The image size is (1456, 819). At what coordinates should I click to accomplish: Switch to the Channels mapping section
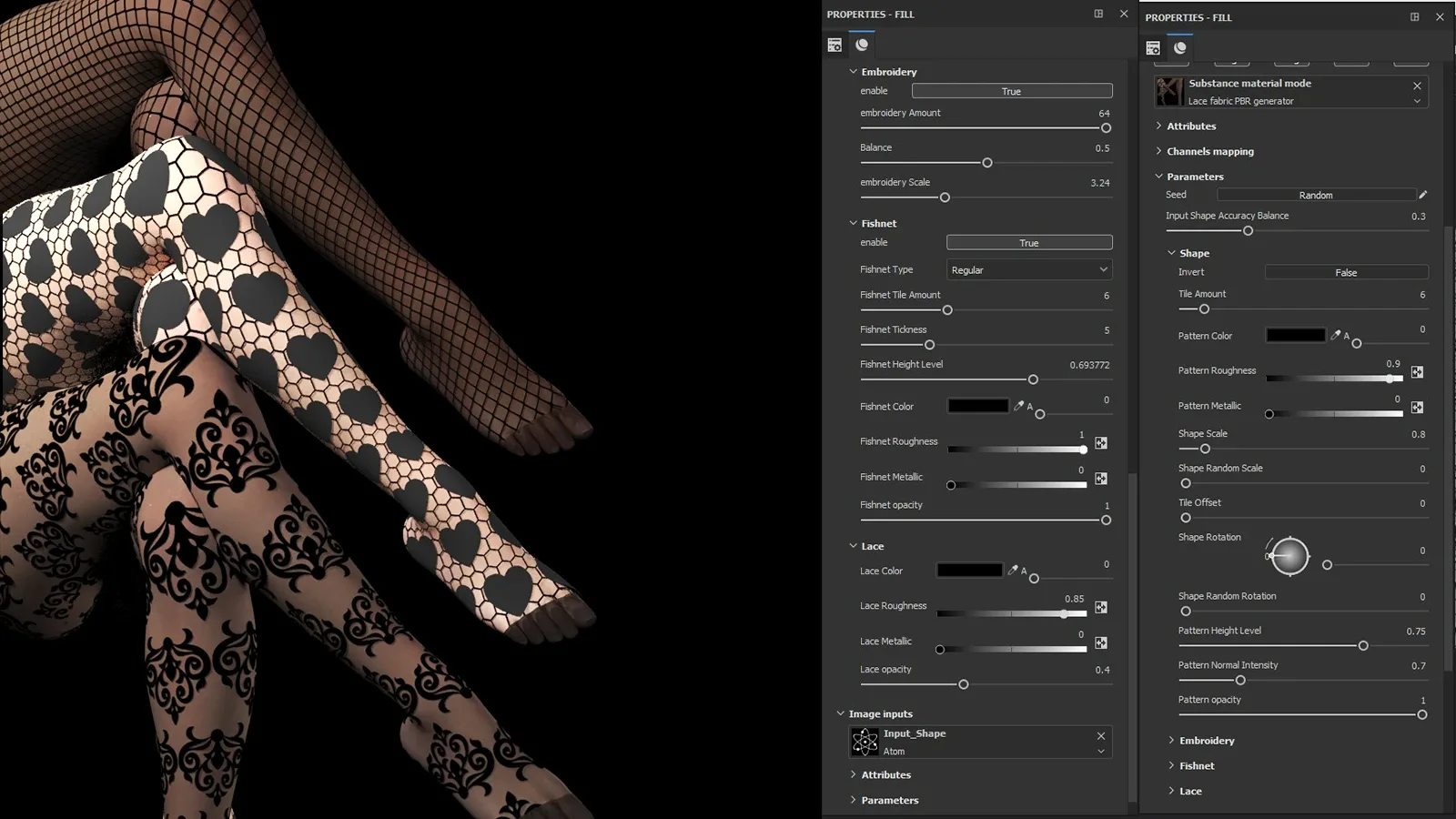tap(1209, 151)
